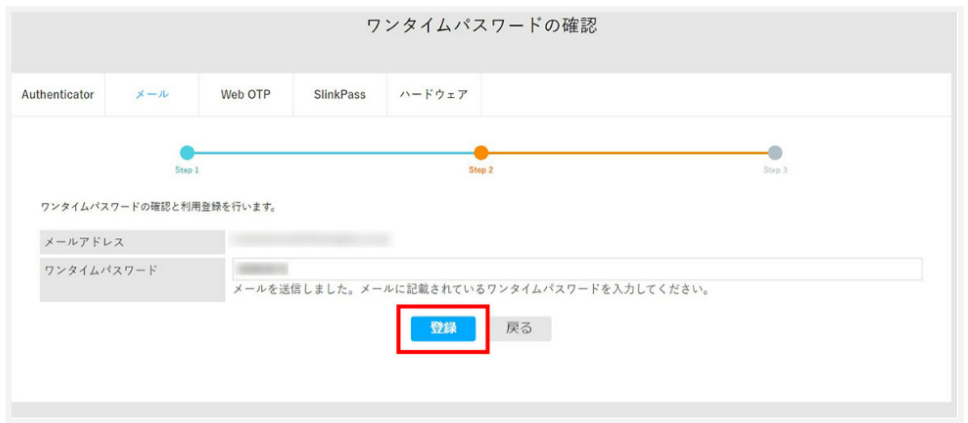Switch to the SlinkPass tab

tap(340, 95)
